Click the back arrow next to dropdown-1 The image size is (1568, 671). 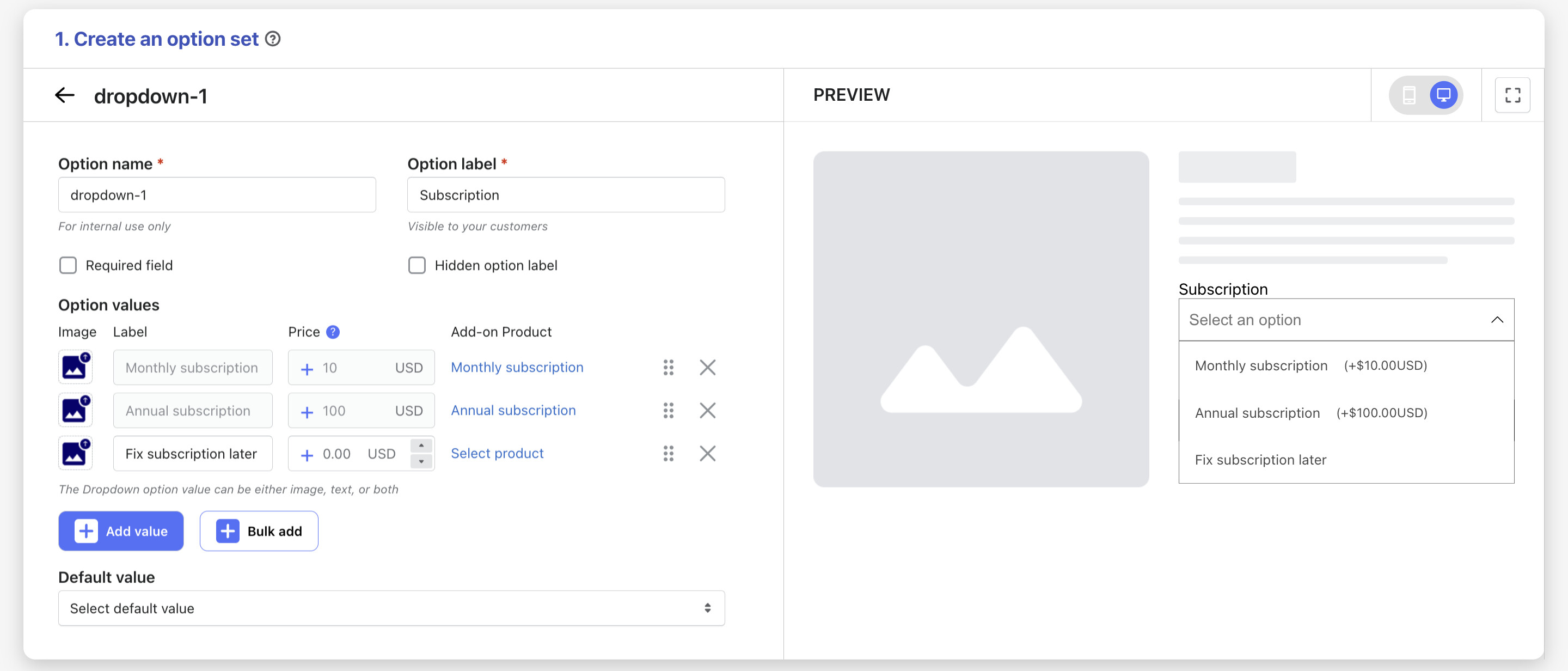pyautogui.click(x=65, y=95)
